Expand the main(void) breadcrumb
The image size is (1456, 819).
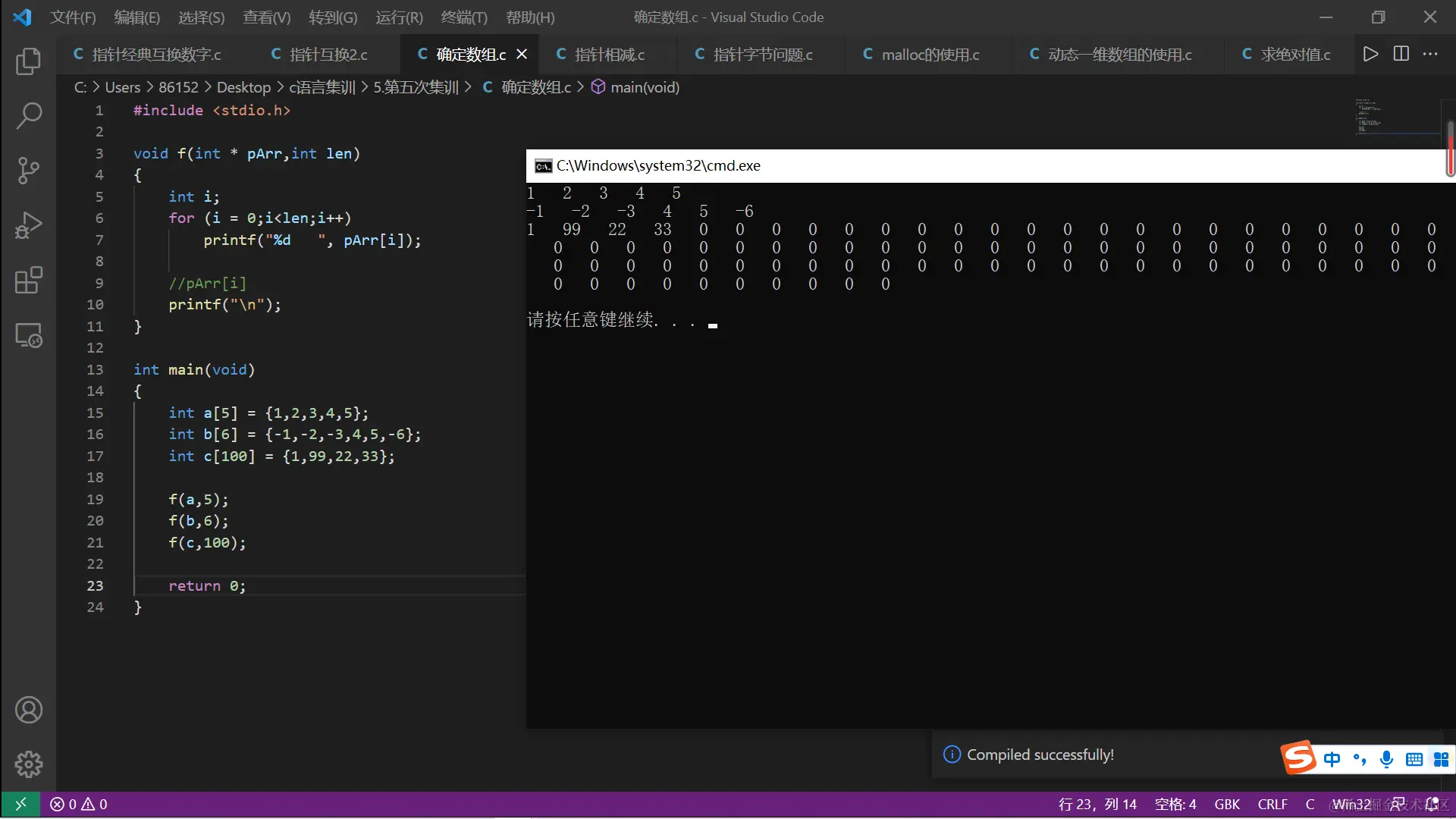pos(644,87)
